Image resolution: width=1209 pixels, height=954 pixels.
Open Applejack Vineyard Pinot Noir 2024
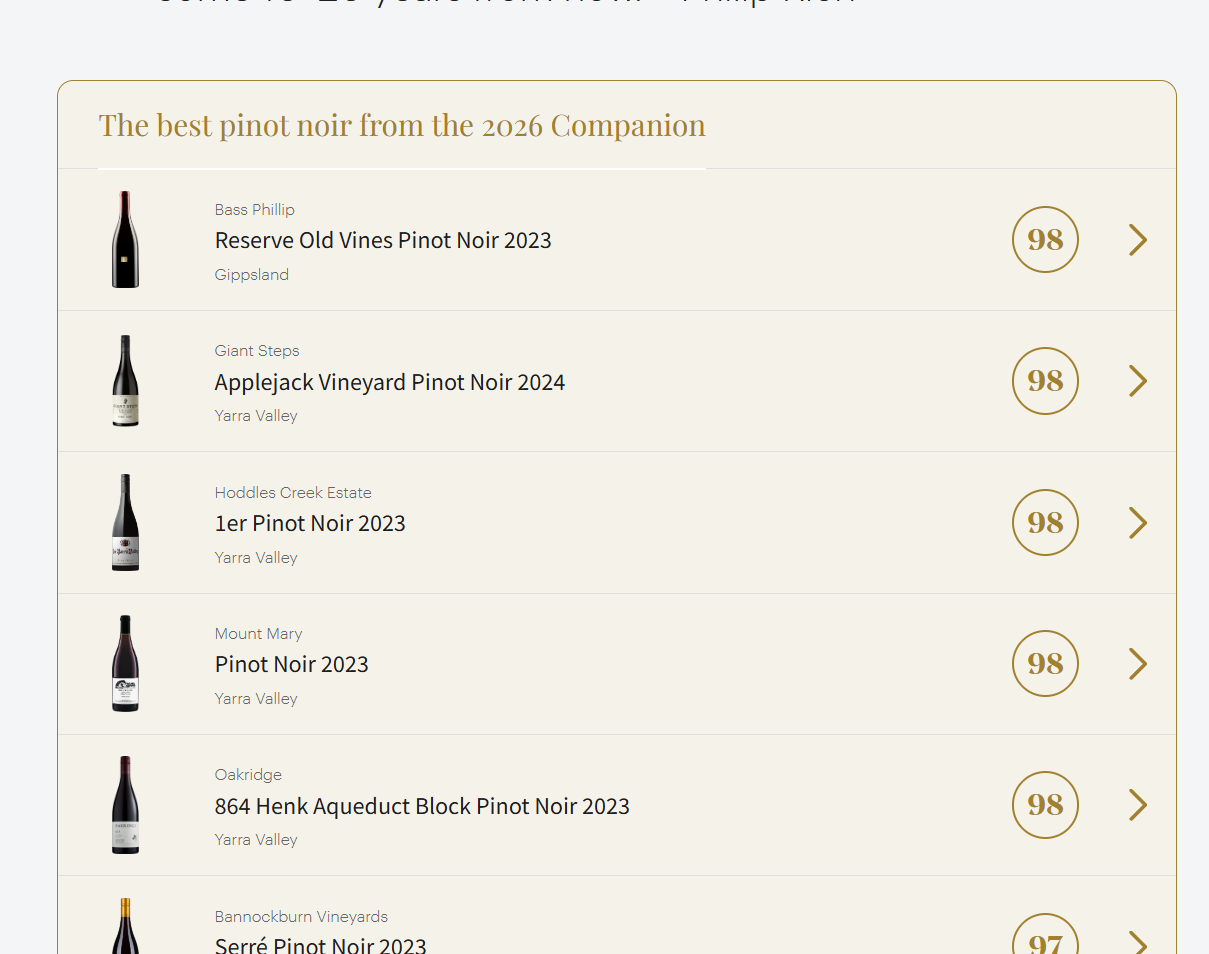click(390, 382)
